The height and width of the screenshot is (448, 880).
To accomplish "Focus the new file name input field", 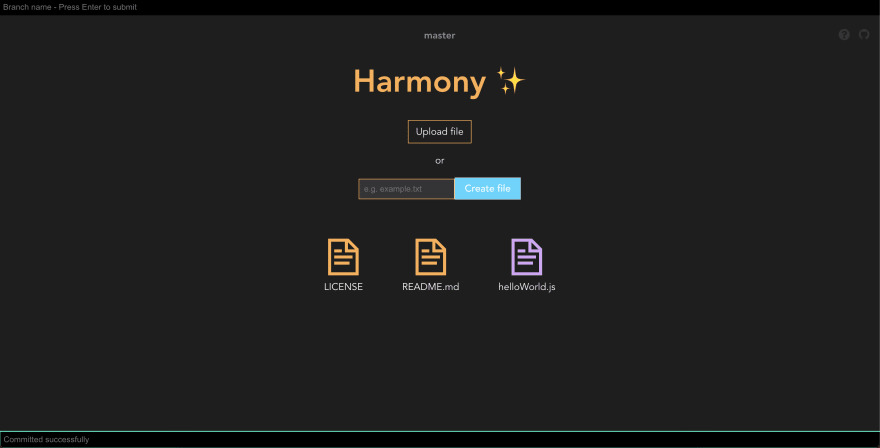I will [406, 189].
